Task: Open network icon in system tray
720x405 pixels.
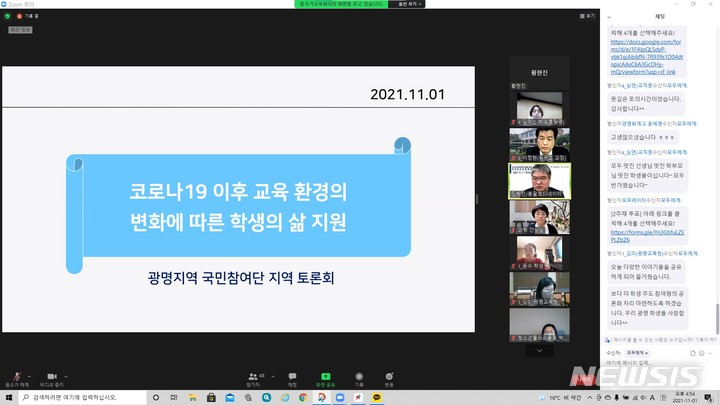Action: point(635,398)
